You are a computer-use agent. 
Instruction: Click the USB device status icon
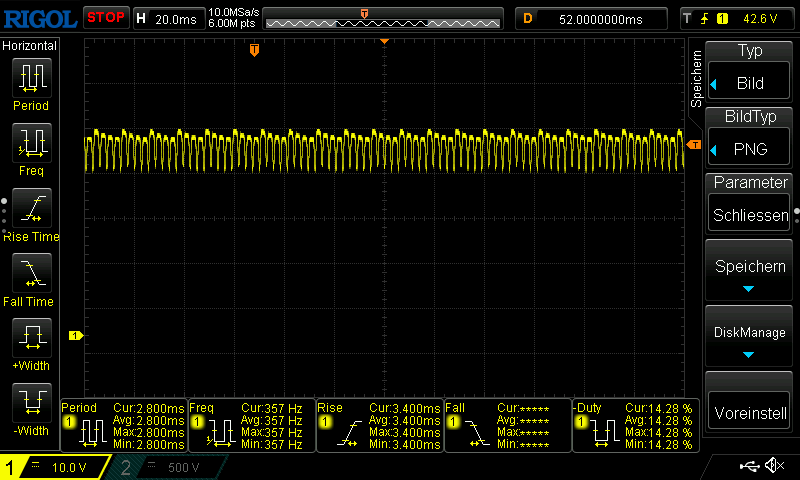(x=749, y=466)
